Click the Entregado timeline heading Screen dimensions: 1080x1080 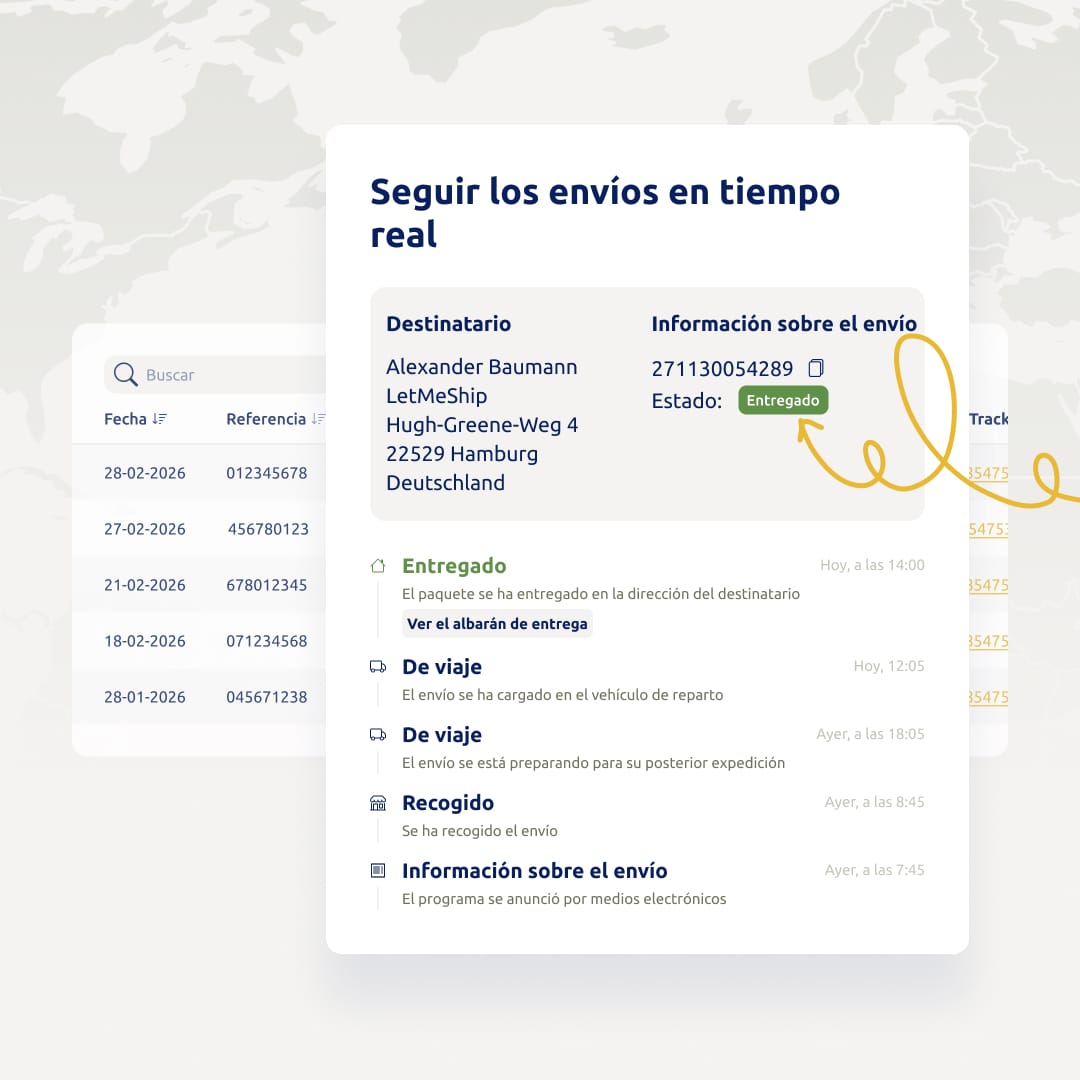[x=454, y=565]
